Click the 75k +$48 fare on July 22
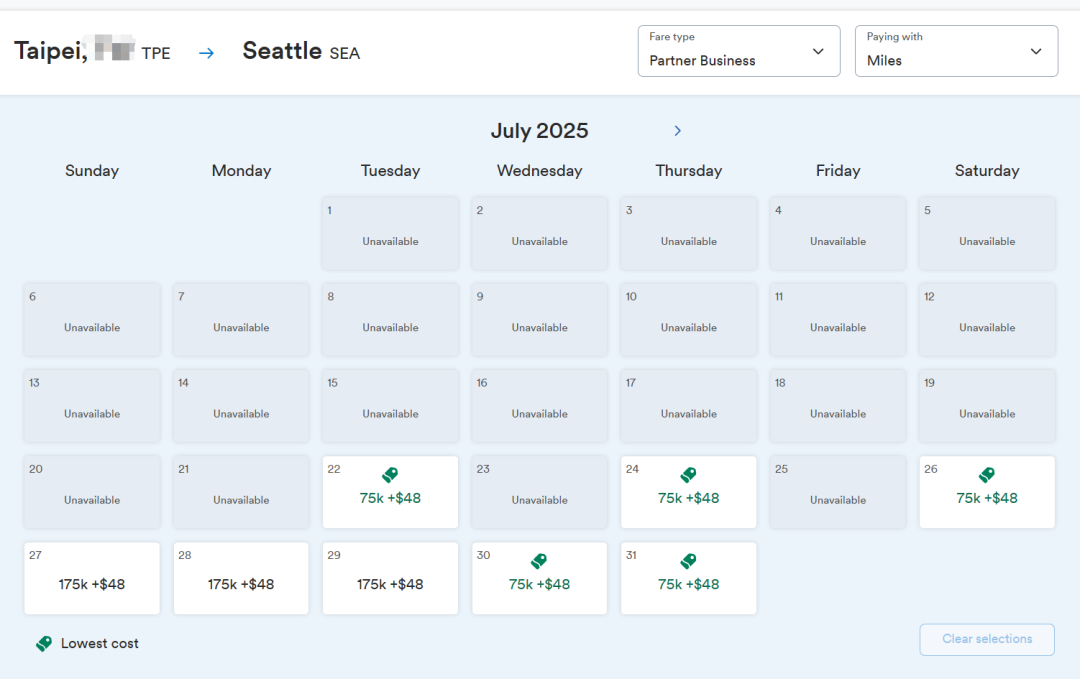 point(390,498)
